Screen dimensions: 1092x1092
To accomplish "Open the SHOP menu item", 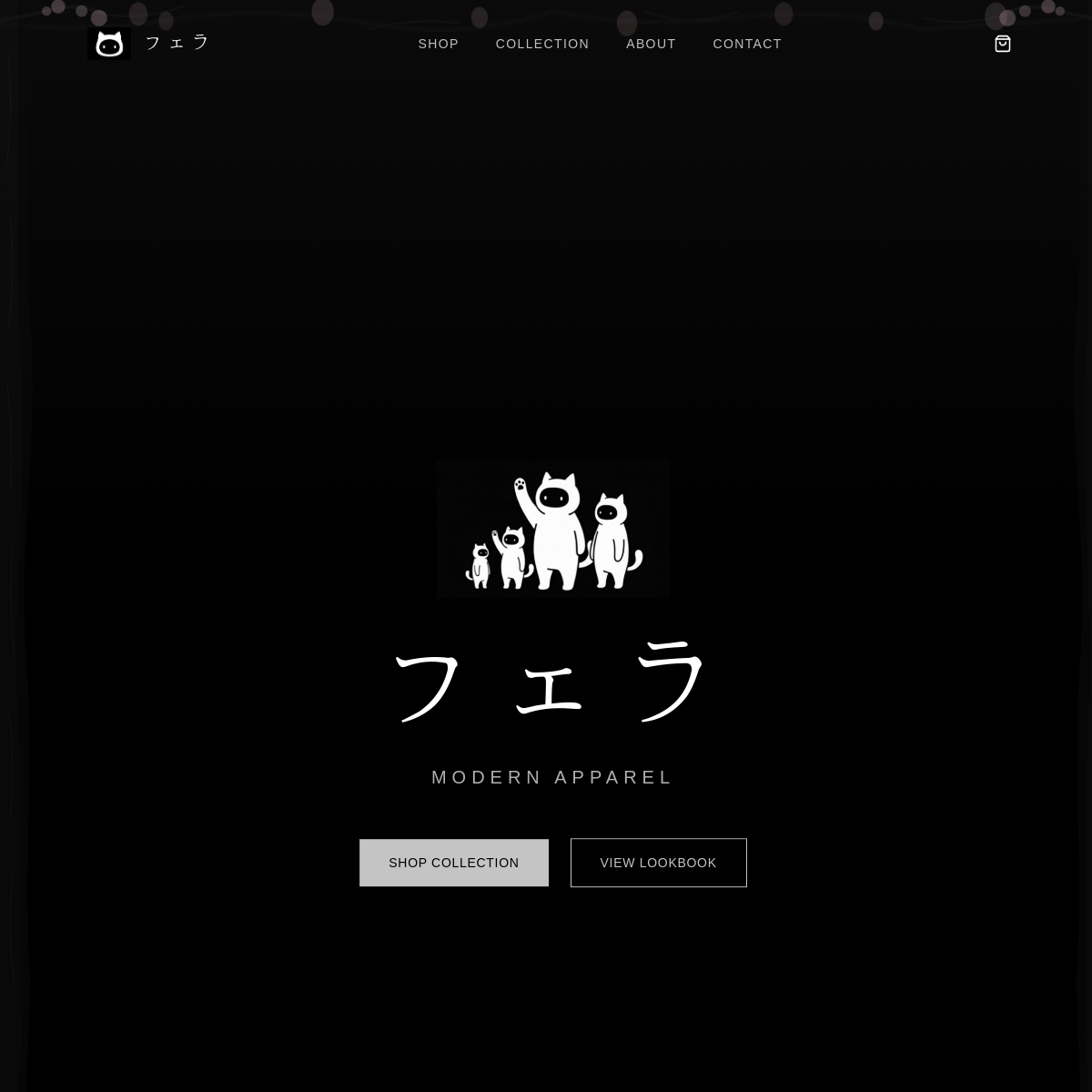I will click(438, 44).
